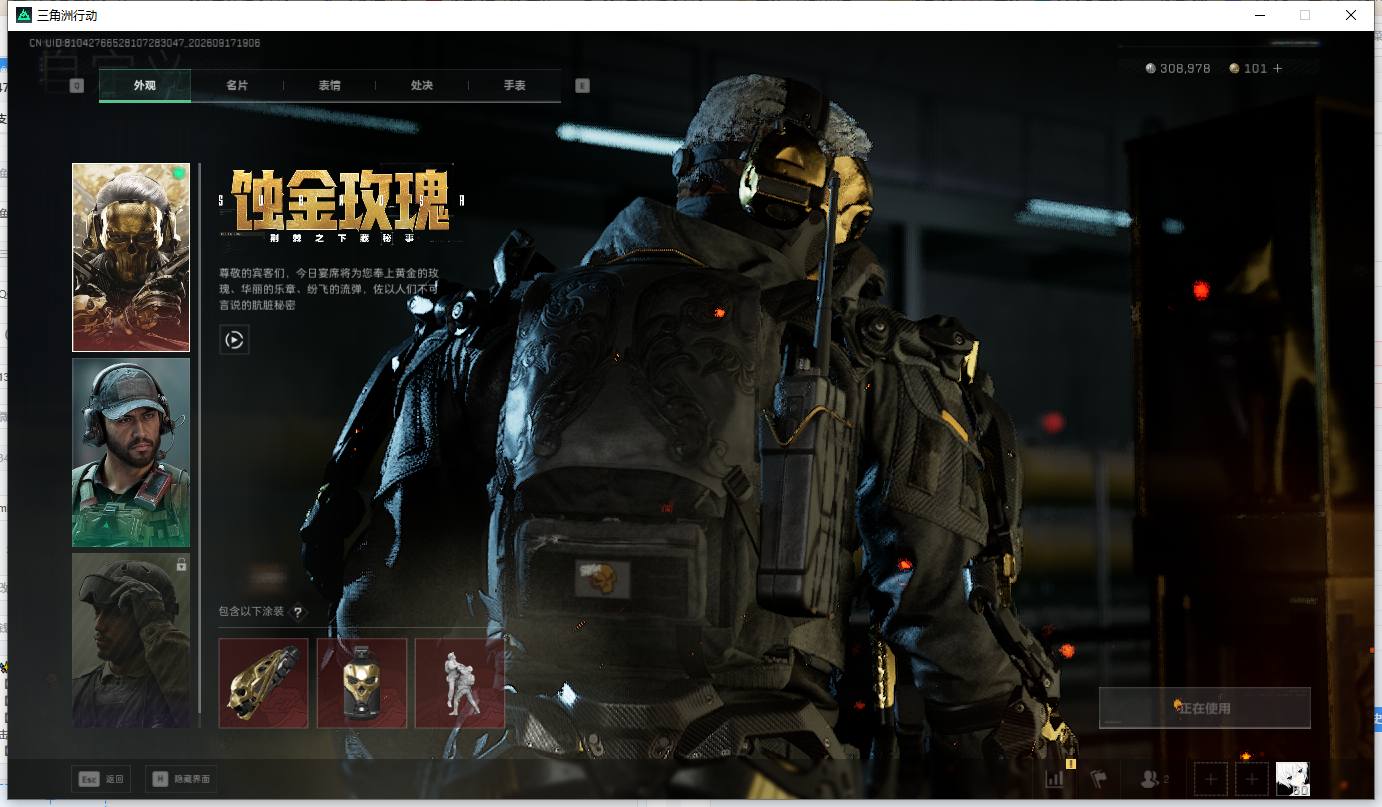Click the 正在使用 button
This screenshot has width=1382, height=807.
tap(1204, 708)
